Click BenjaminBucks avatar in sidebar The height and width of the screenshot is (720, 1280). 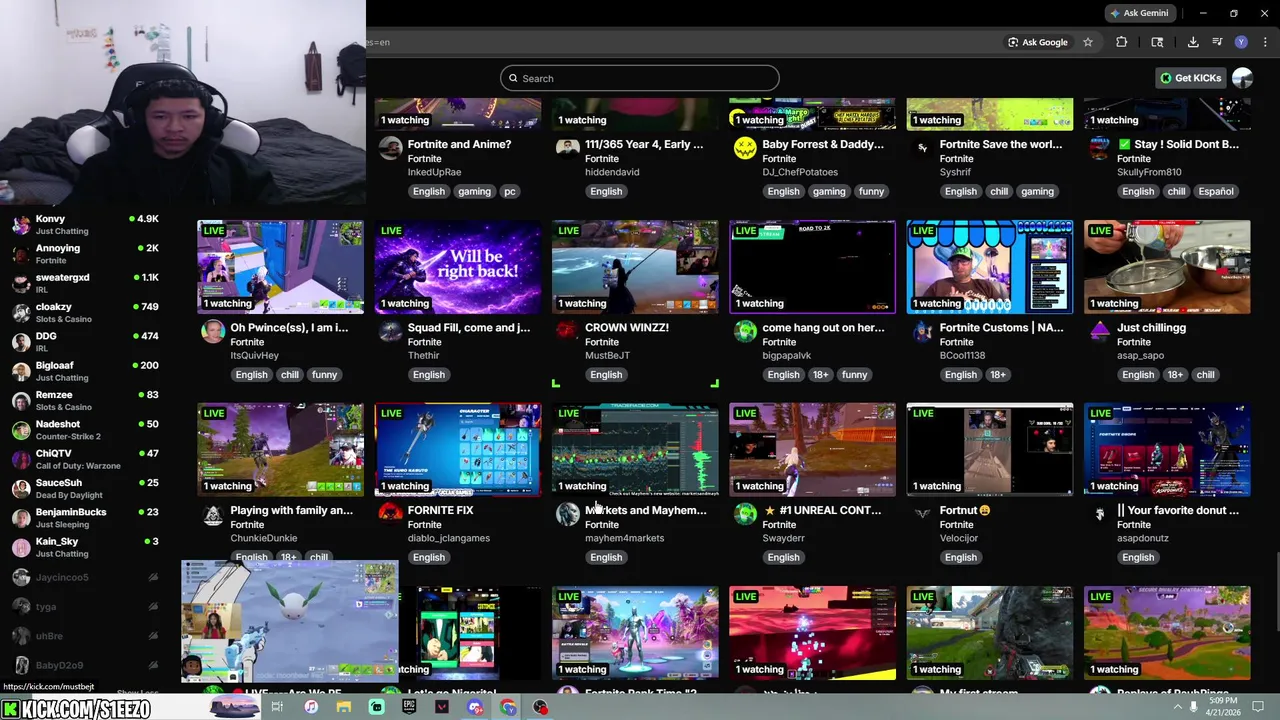(21, 518)
